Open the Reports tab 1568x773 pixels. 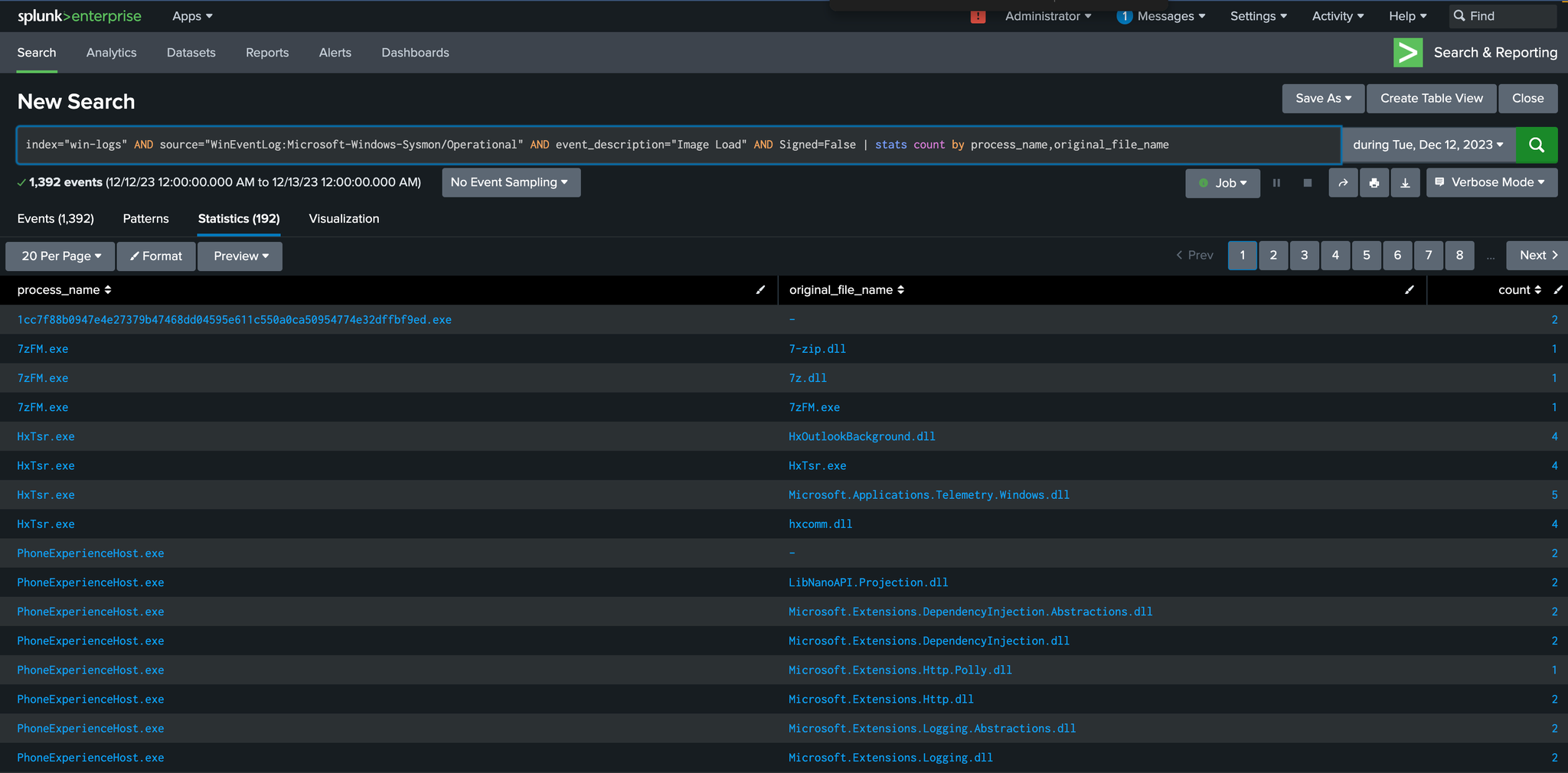click(x=267, y=53)
